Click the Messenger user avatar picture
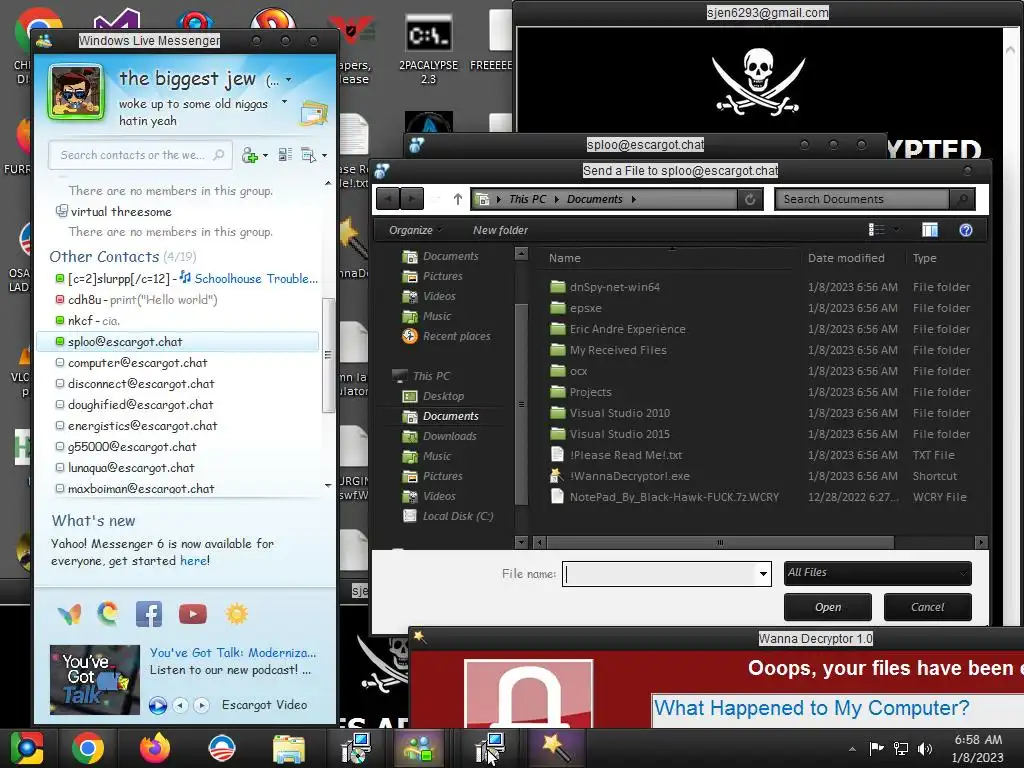The width and height of the screenshot is (1024, 768). point(76,92)
